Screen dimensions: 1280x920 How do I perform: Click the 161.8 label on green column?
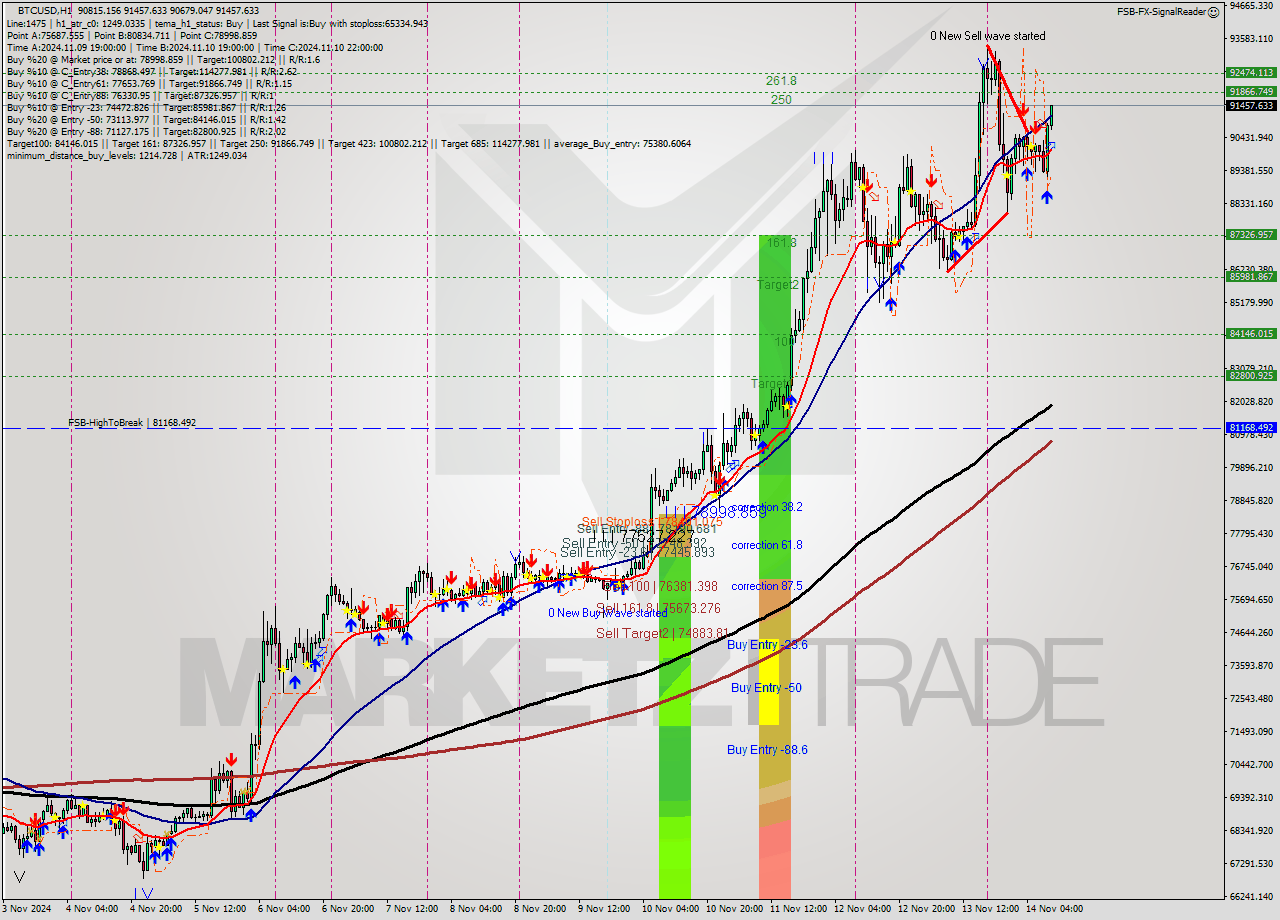click(781, 243)
